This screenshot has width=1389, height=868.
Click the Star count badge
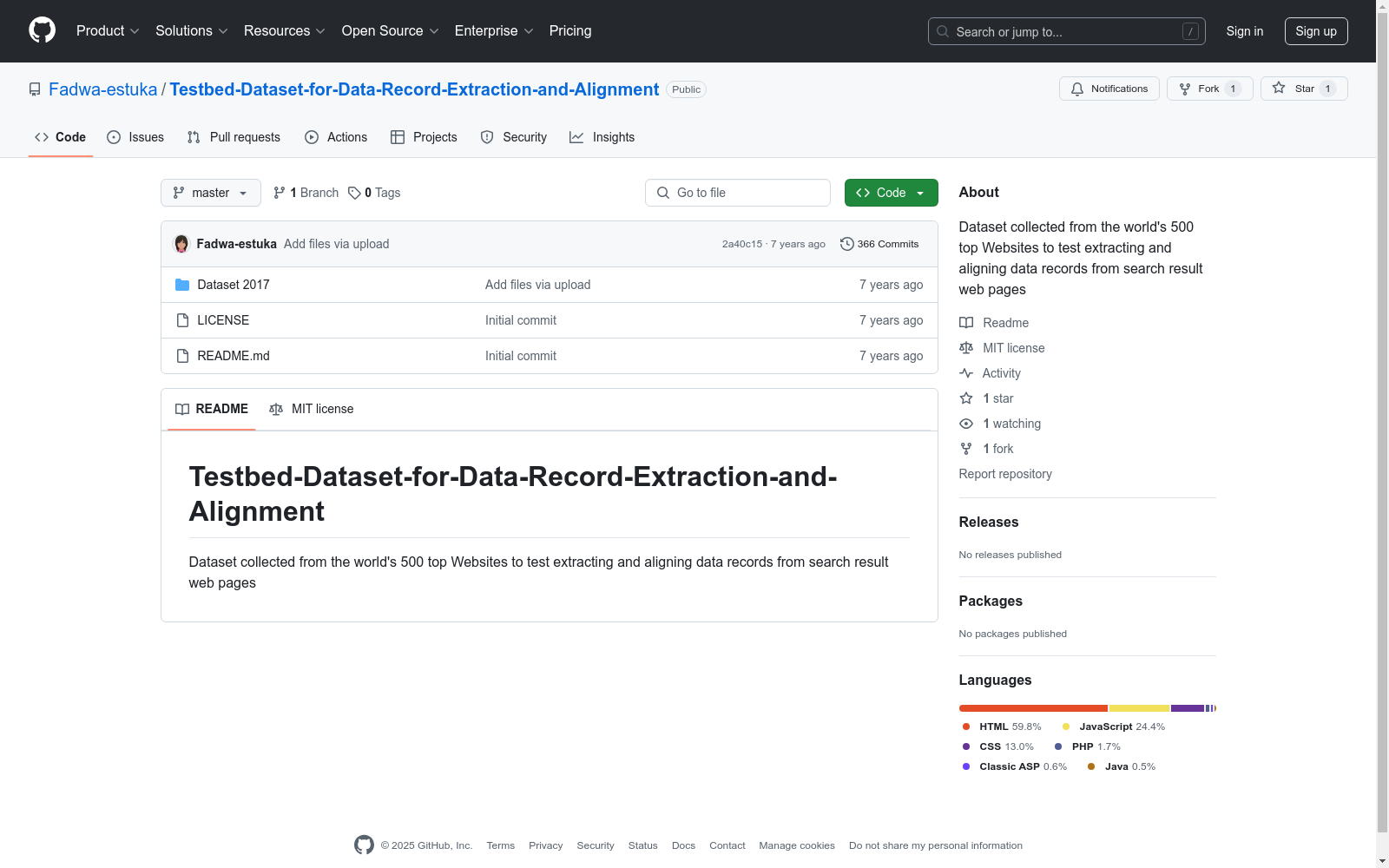[x=1327, y=89]
